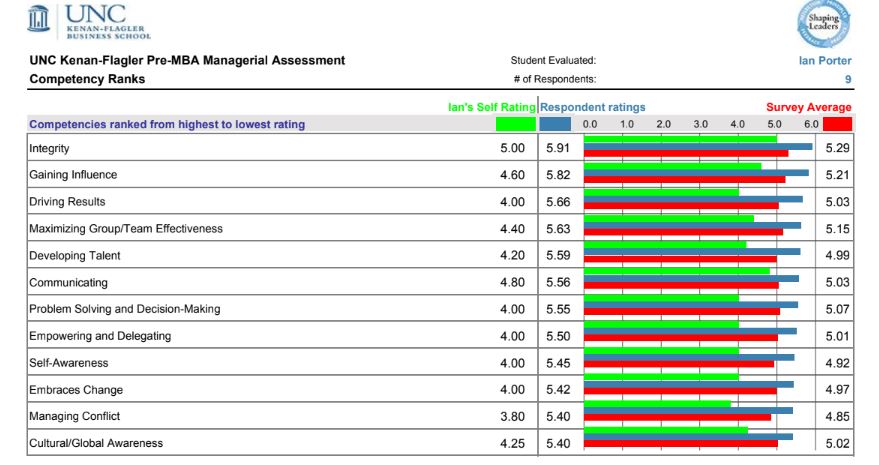Click Problem Solving respondent rating 5.55
The image size is (879, 465).
coord(558,309)
